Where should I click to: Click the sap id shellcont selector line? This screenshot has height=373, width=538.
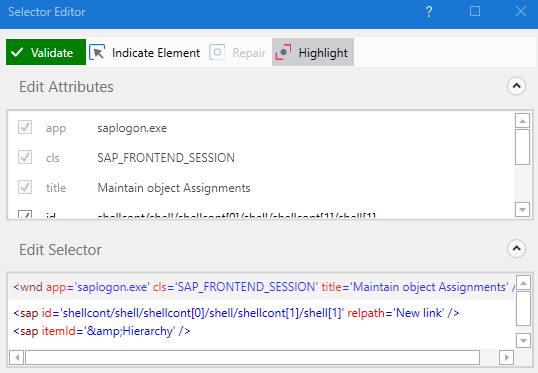pos(236,313)
